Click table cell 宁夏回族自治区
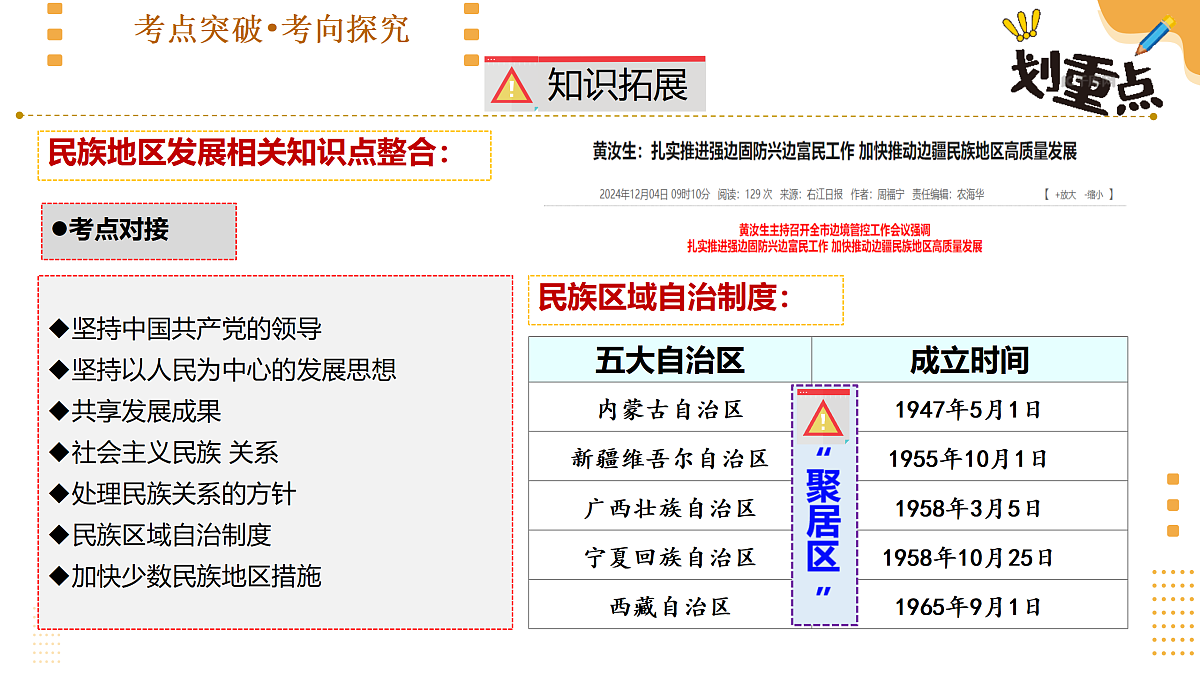This screenshot has height=675, width=1200. pyautogui.click(x=670, y=557)
